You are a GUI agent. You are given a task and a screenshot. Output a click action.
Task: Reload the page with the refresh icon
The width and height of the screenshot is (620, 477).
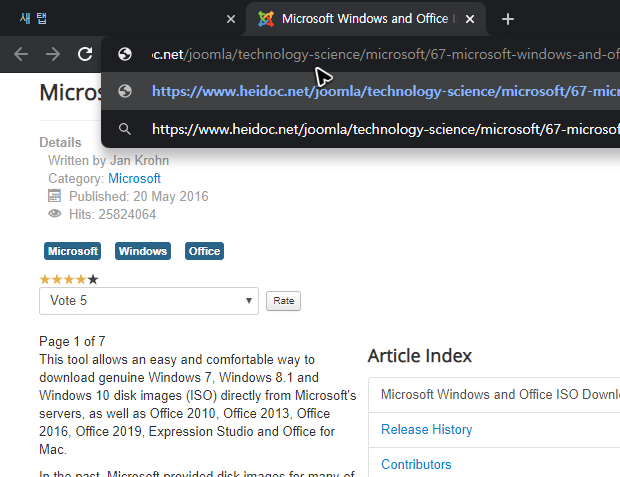[85, 54]
